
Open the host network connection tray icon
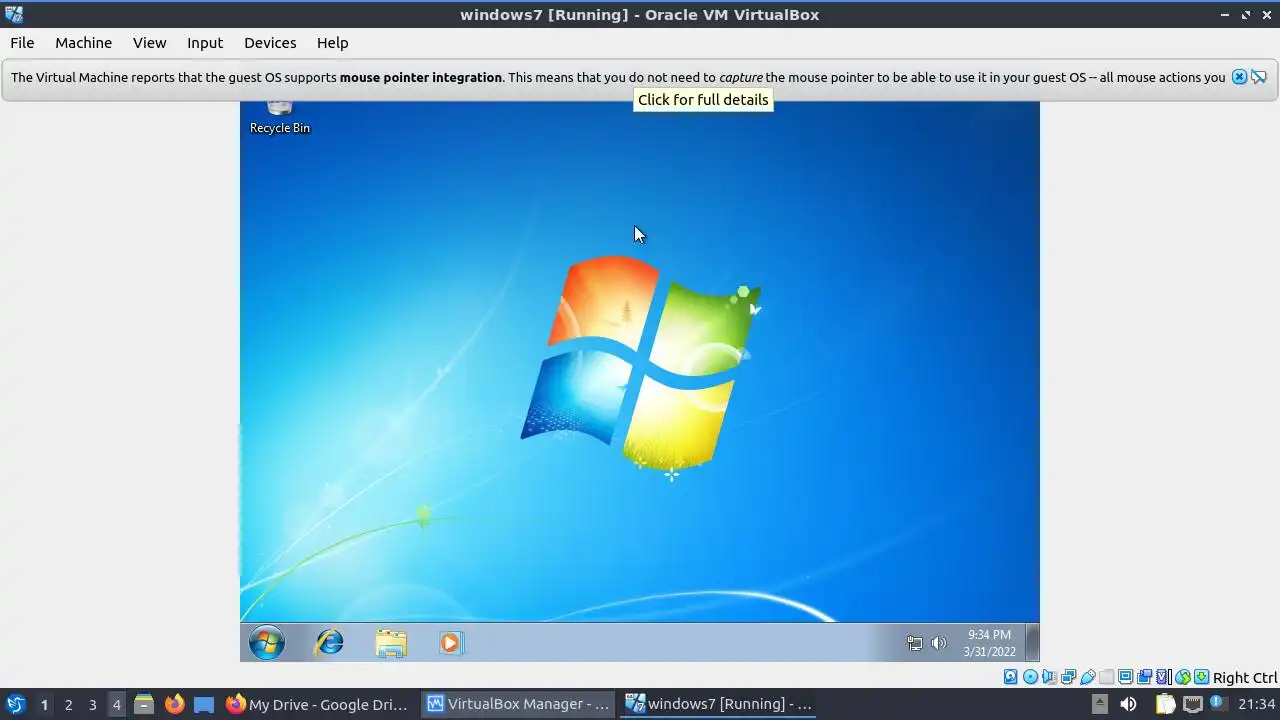point(1192,704)
